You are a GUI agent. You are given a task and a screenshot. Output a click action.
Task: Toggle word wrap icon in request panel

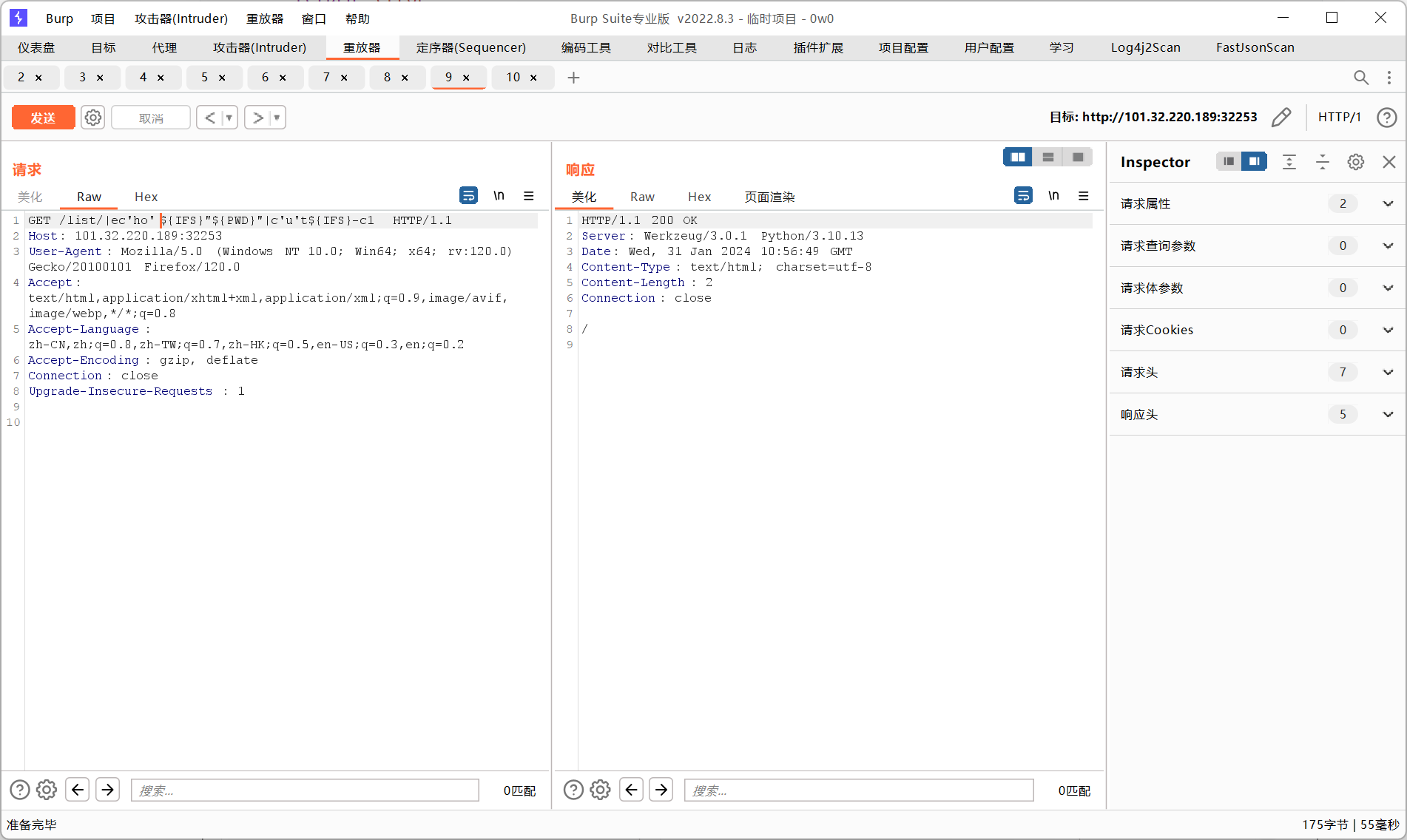(x=468, y=195)
